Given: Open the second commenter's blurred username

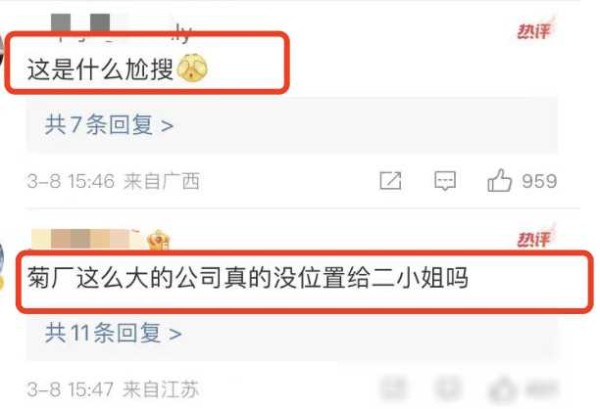Looking at the screenshot, I should coord(86,239).
